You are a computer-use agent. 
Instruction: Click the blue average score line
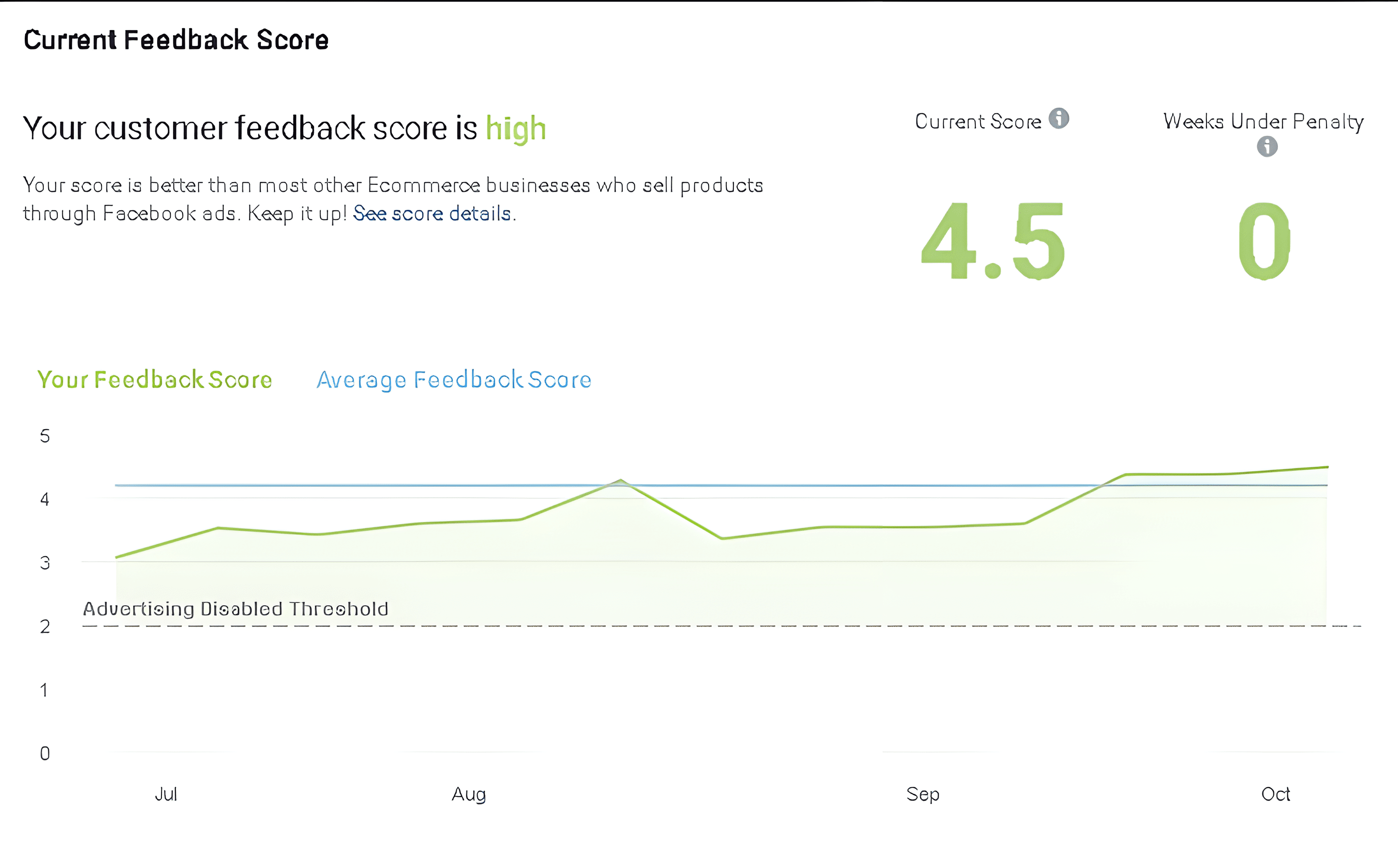point(345,485)
